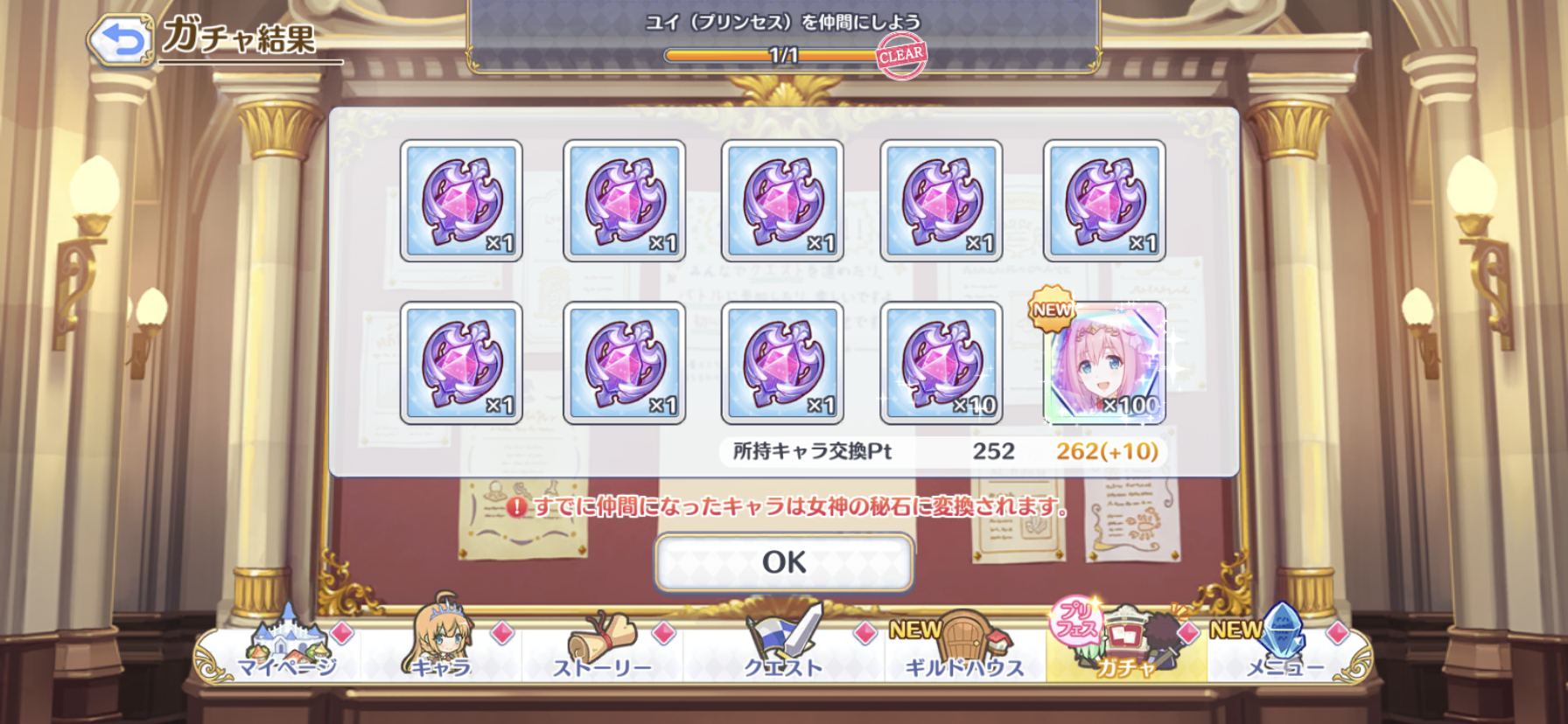Viewport: 1568px width, 724px height.
Task: Tap the CLEAR stamp on mission banner
Action: (901, 55)
